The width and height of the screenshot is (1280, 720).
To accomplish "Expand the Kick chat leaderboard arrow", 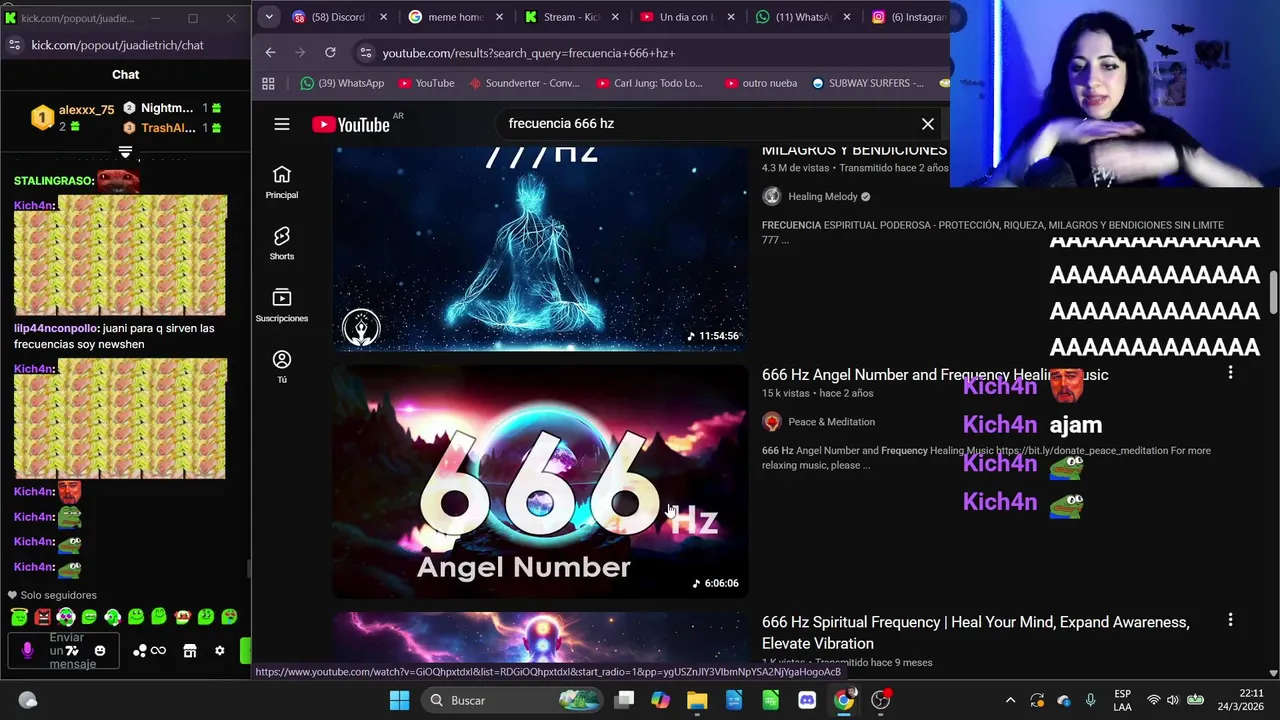I will coord(125,152).
